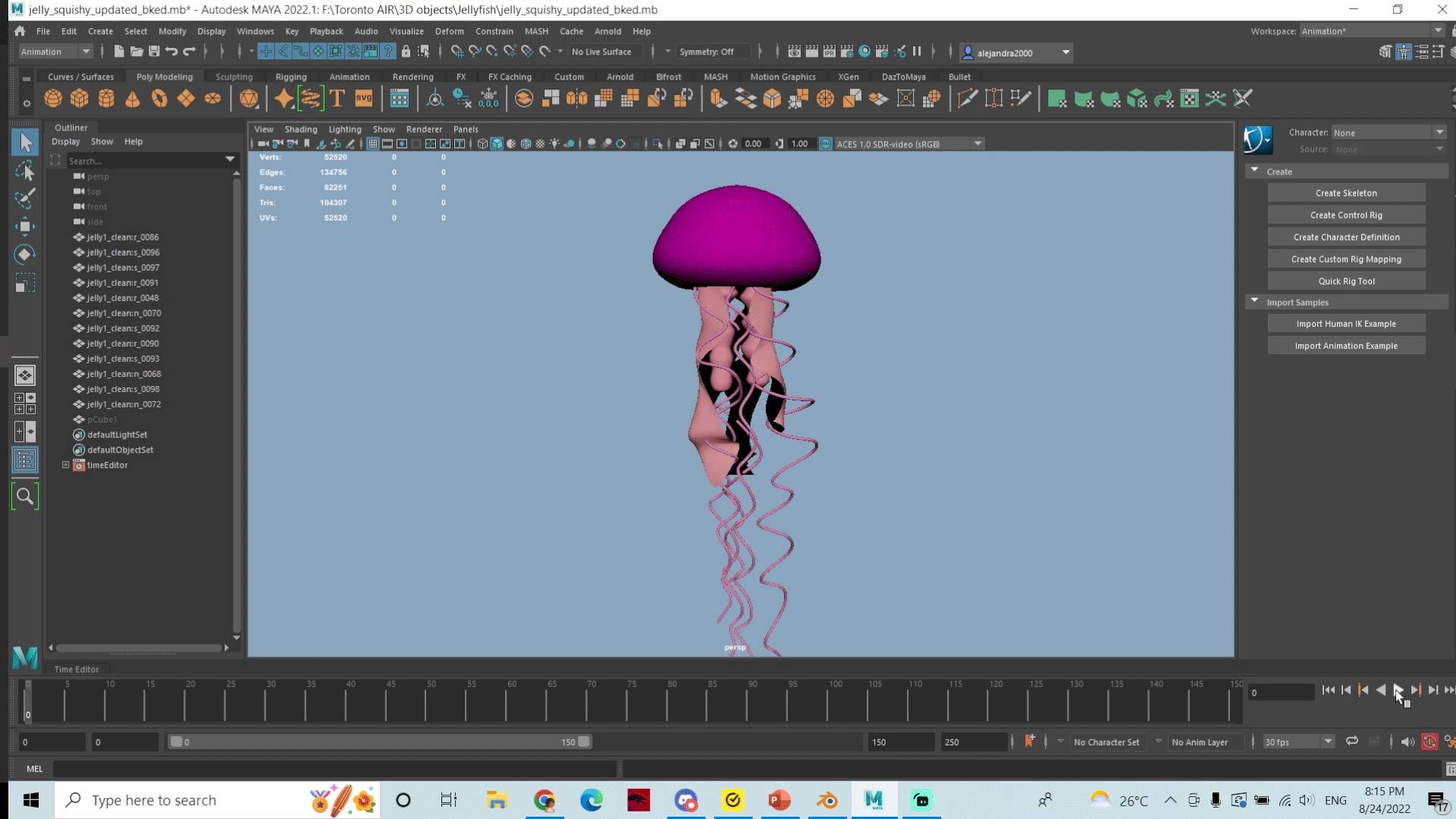1456x819 pixels.
Task: Play animation backwards
Action: (1380, 690)
